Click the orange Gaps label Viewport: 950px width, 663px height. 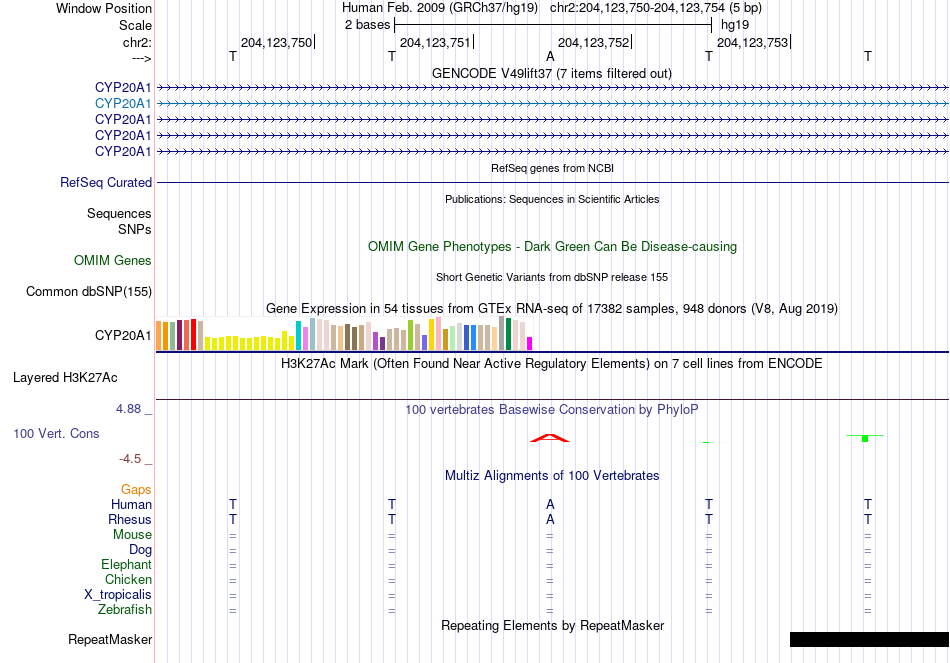pos(136,490)
